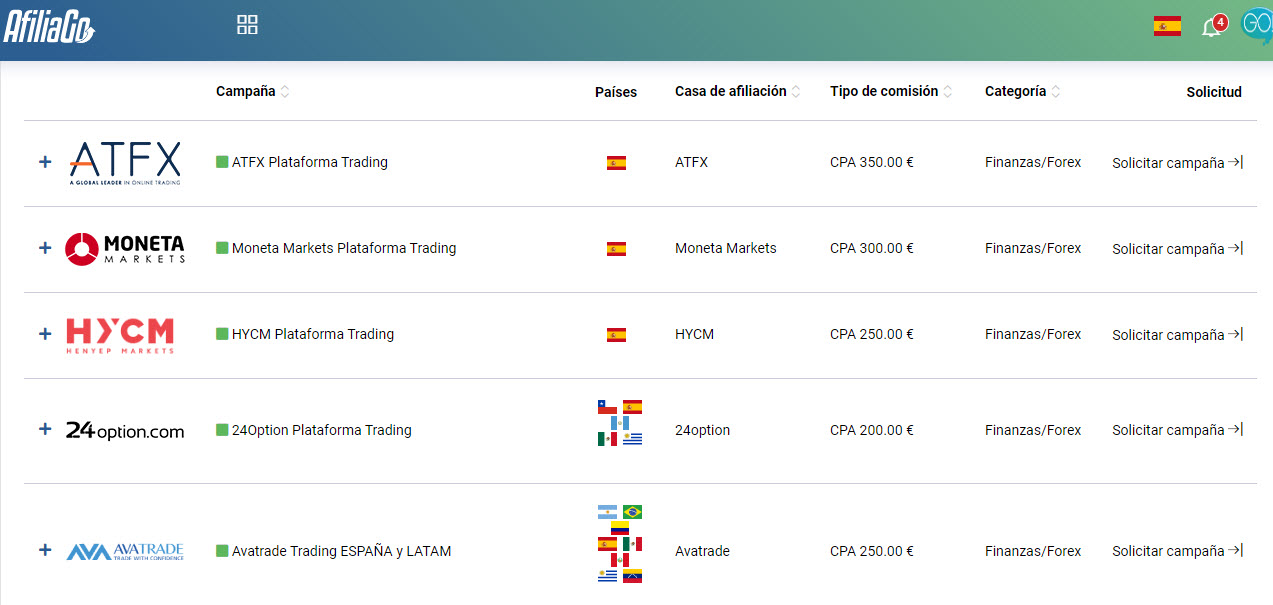Open Moneta Markets Plataforma Trading name

click(344, 248)
